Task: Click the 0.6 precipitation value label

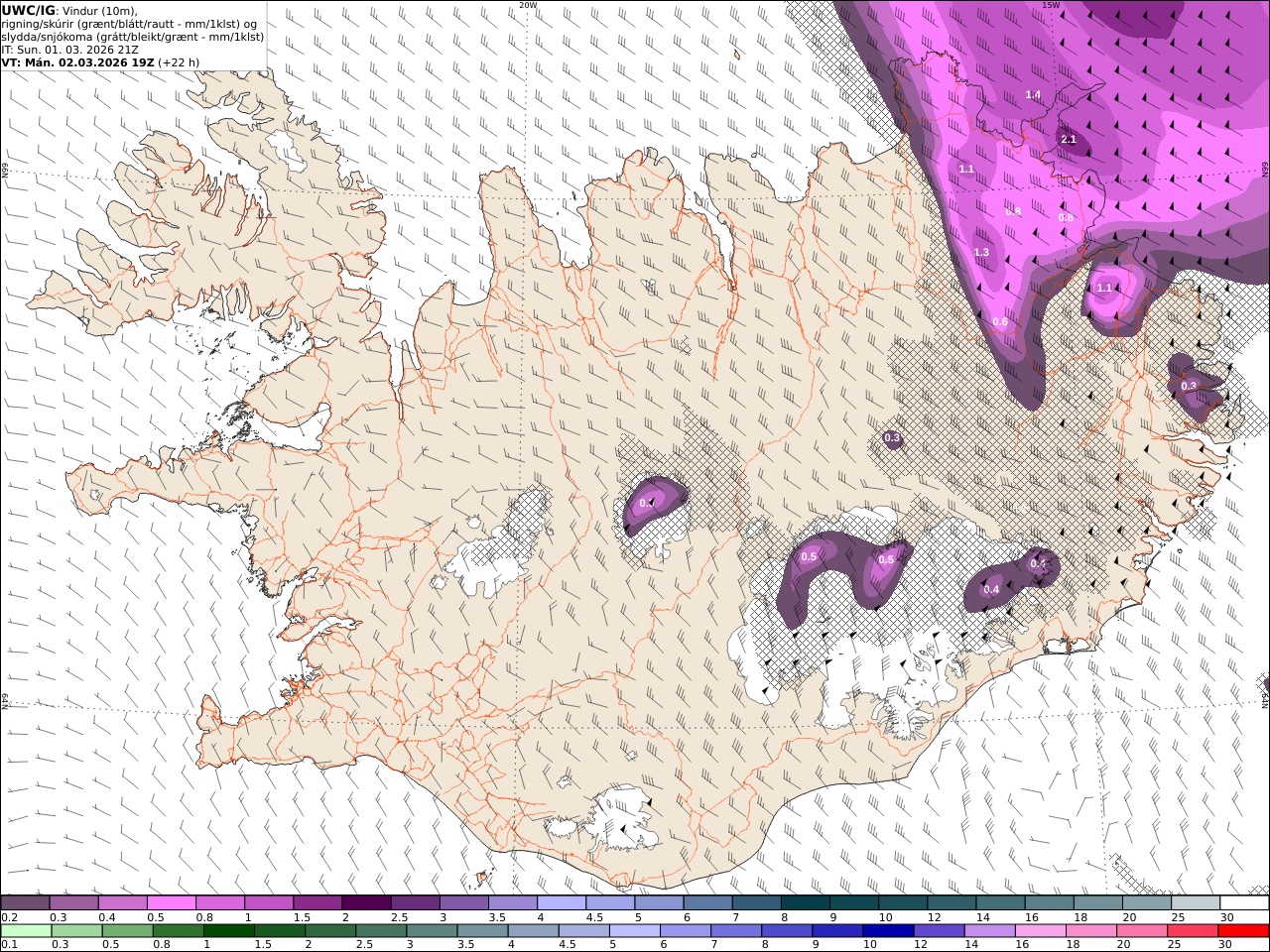Action: point(1000,322)
